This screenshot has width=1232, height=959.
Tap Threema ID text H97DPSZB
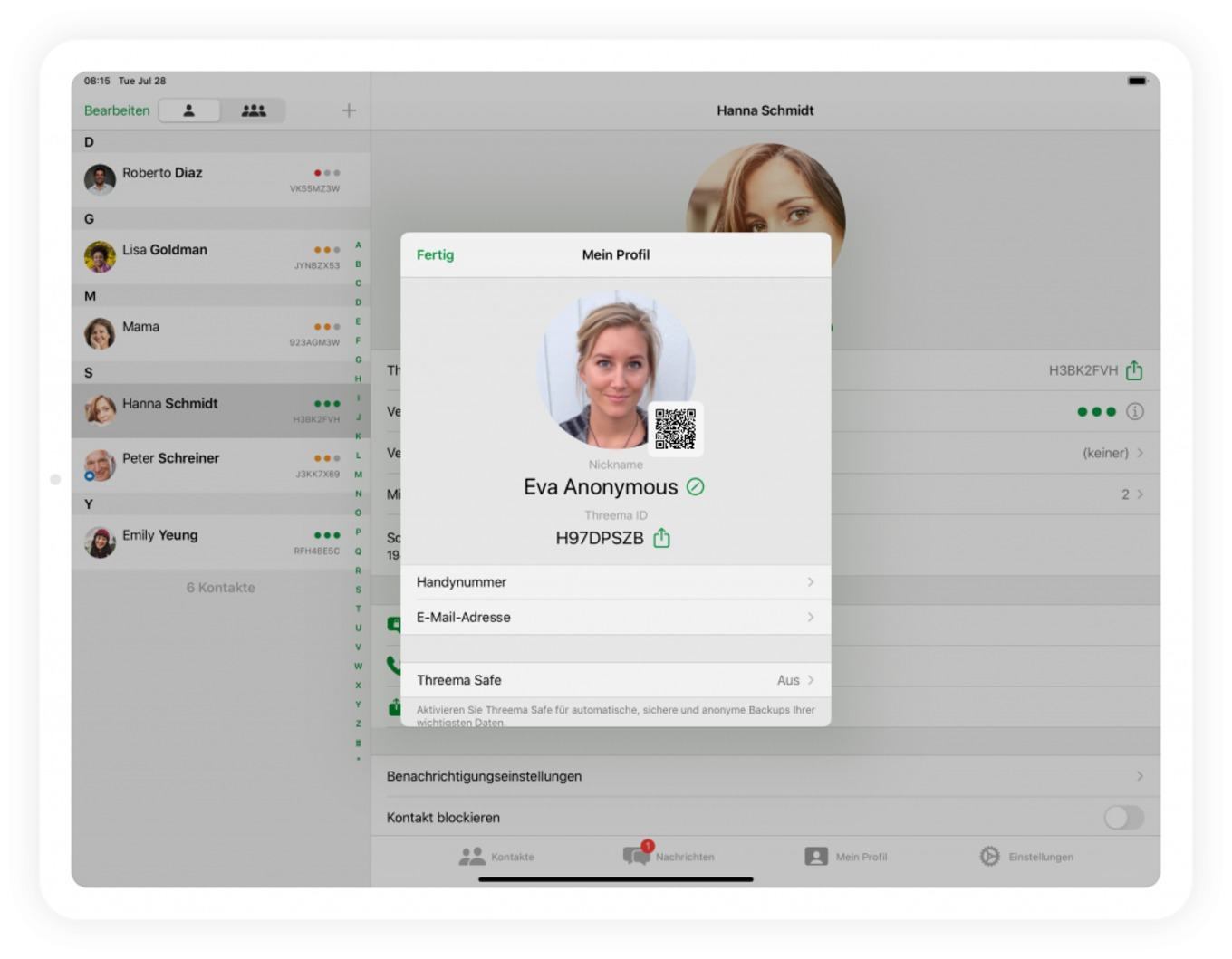pos(600,538)
